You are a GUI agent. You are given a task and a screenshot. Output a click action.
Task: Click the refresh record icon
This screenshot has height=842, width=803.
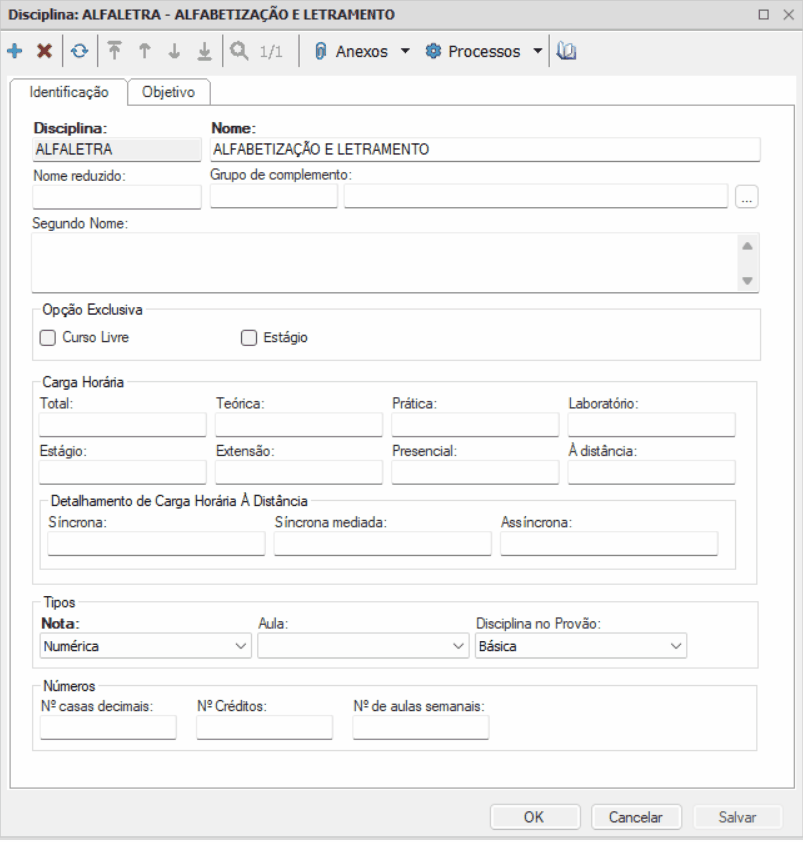pyautogui.click(x=78, y=52)
